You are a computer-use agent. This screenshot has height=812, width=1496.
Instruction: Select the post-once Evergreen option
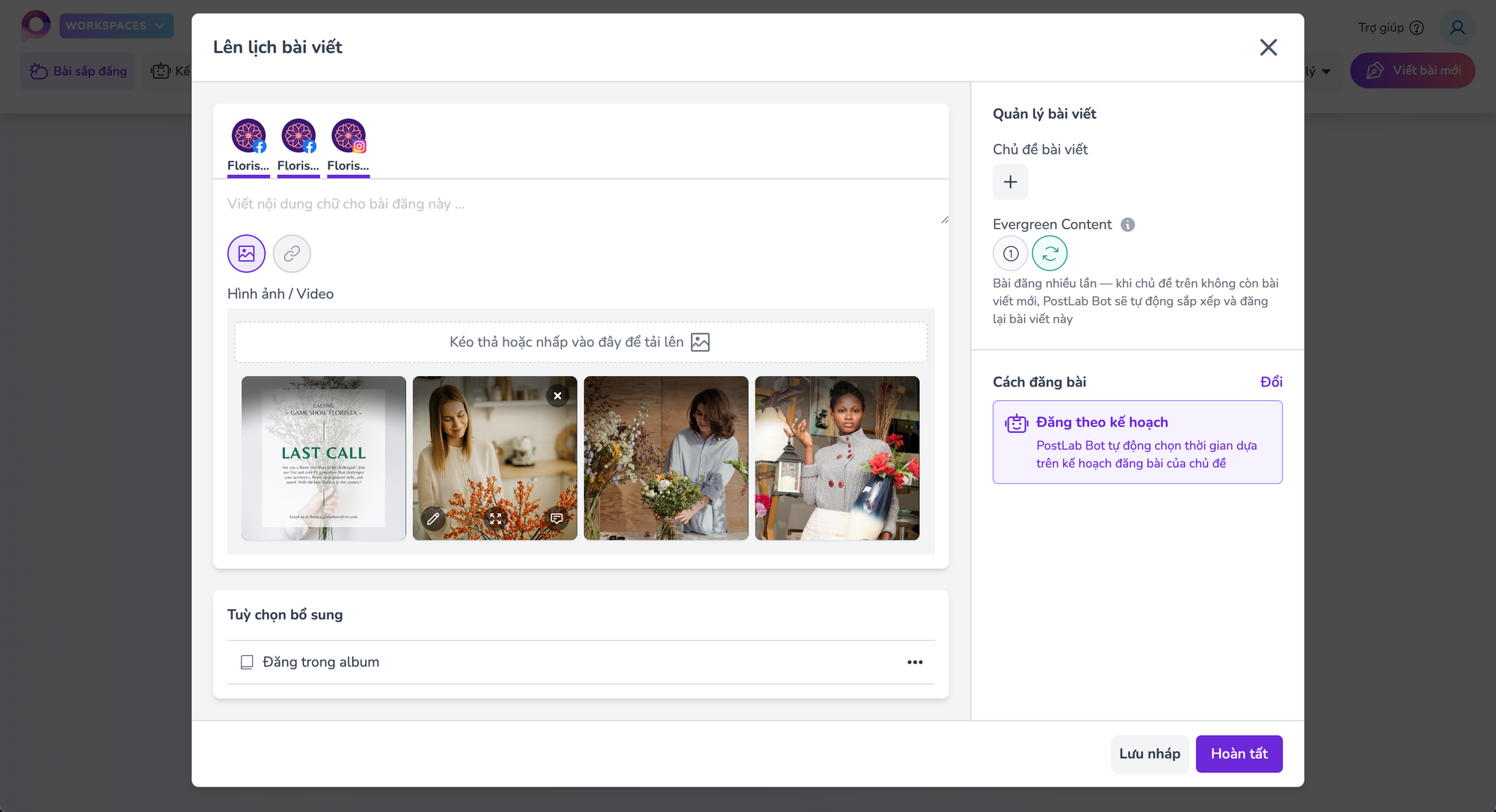[x=1011, y=253]
